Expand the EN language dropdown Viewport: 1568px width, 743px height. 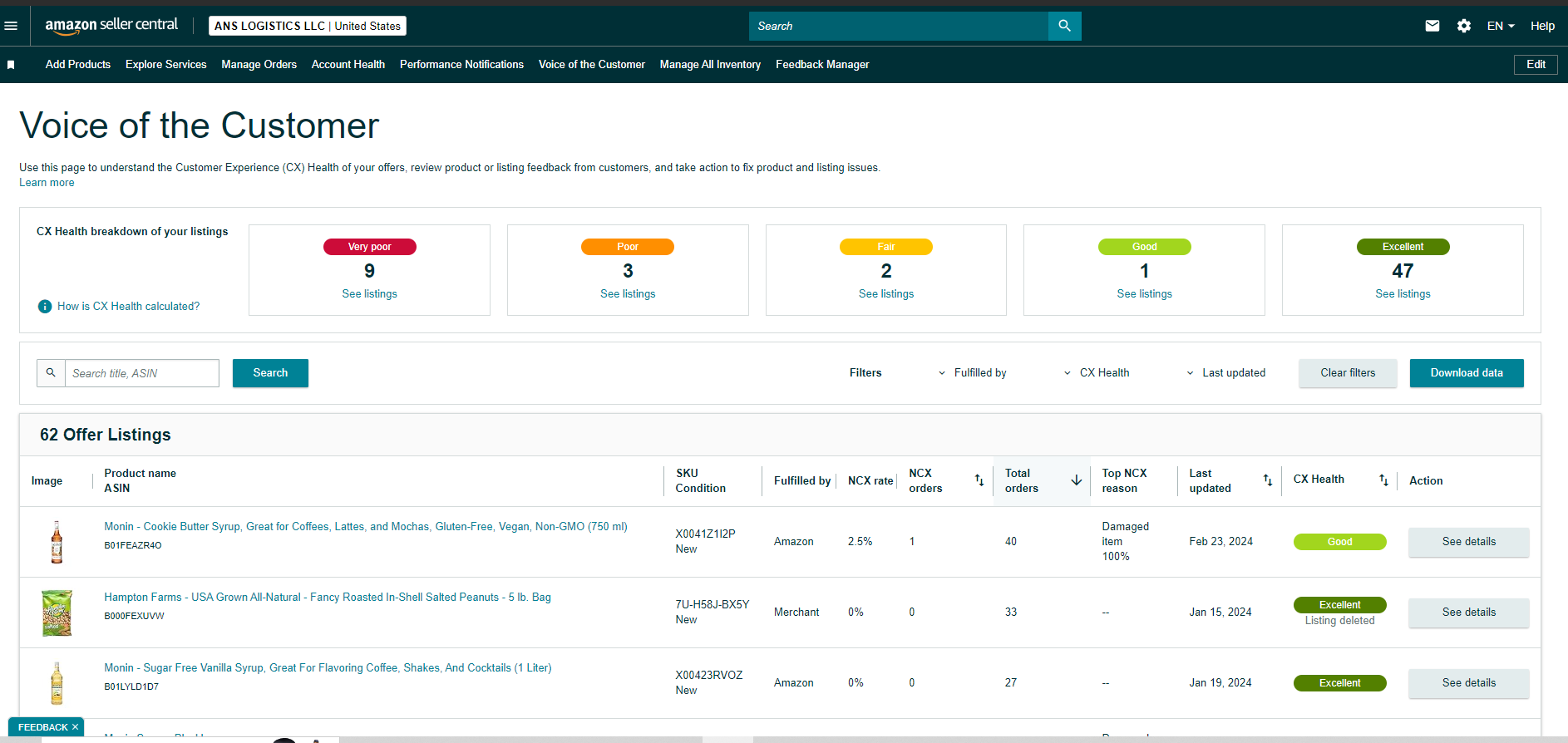pyautogui.click(x=1501, y=26)
